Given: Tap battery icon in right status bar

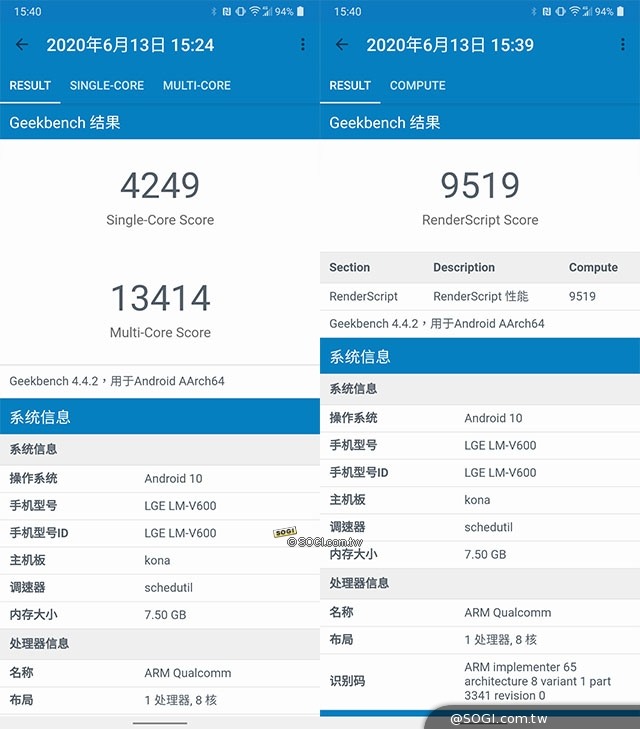Looking at the screenshot, I should point(620,11).
